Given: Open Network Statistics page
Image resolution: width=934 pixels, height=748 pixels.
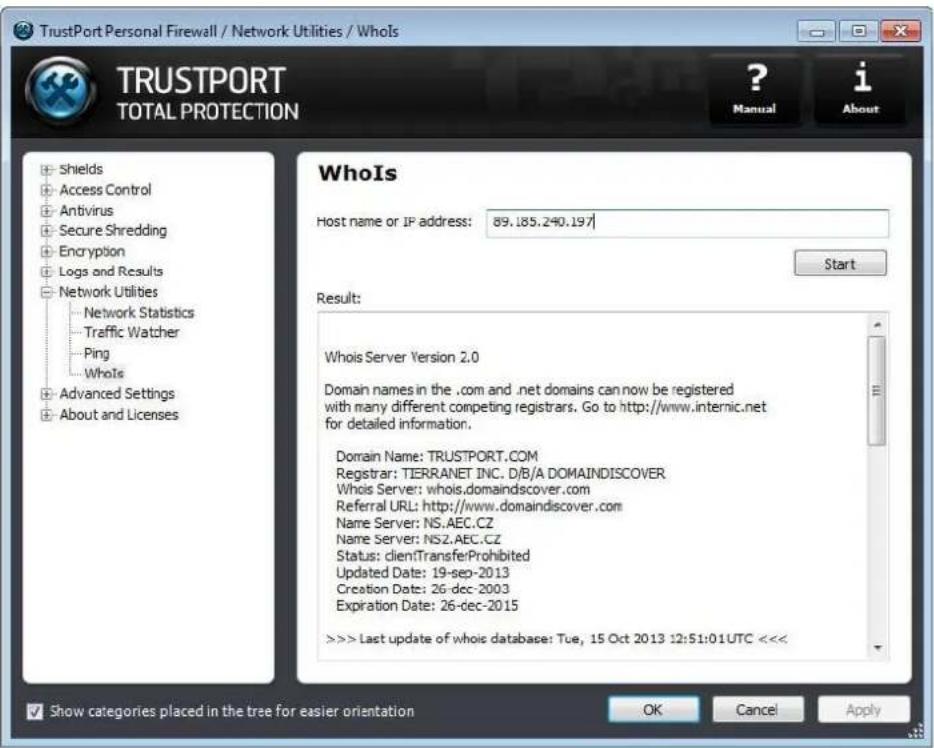Looking at the screenshot, I should click(x=139, y=313).
